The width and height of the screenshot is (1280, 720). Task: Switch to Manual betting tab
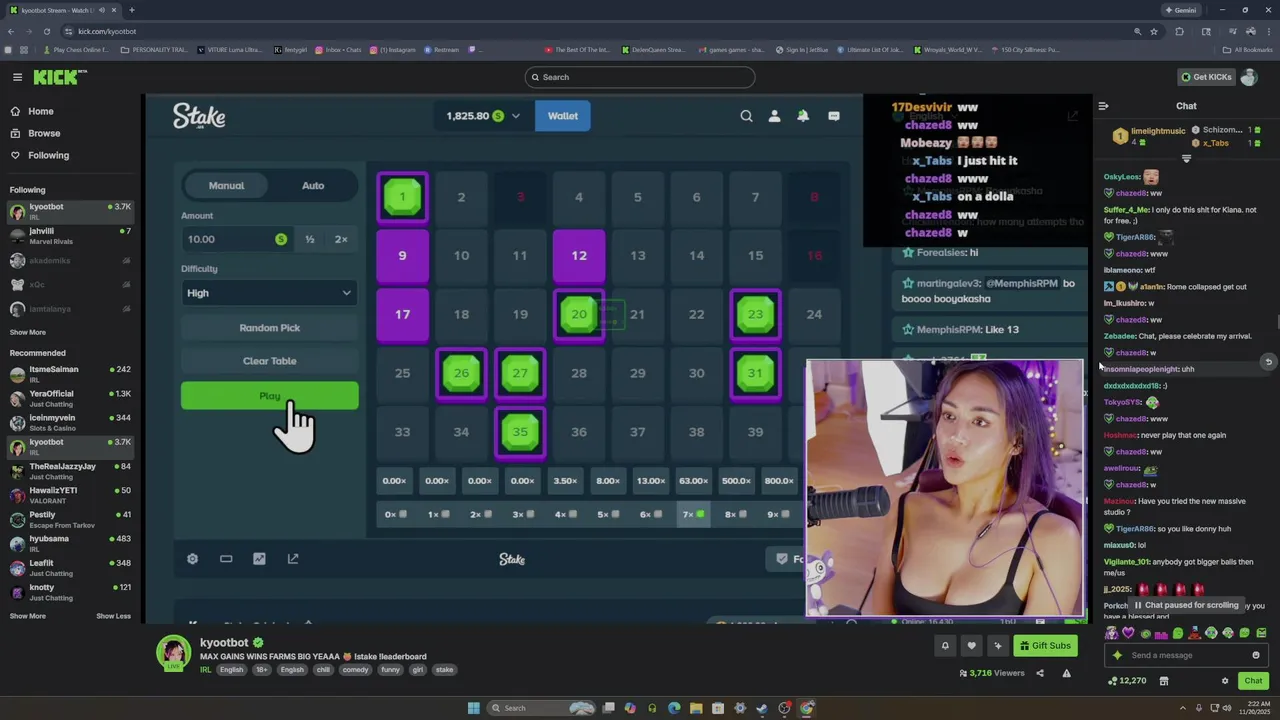tap(226, 185)
